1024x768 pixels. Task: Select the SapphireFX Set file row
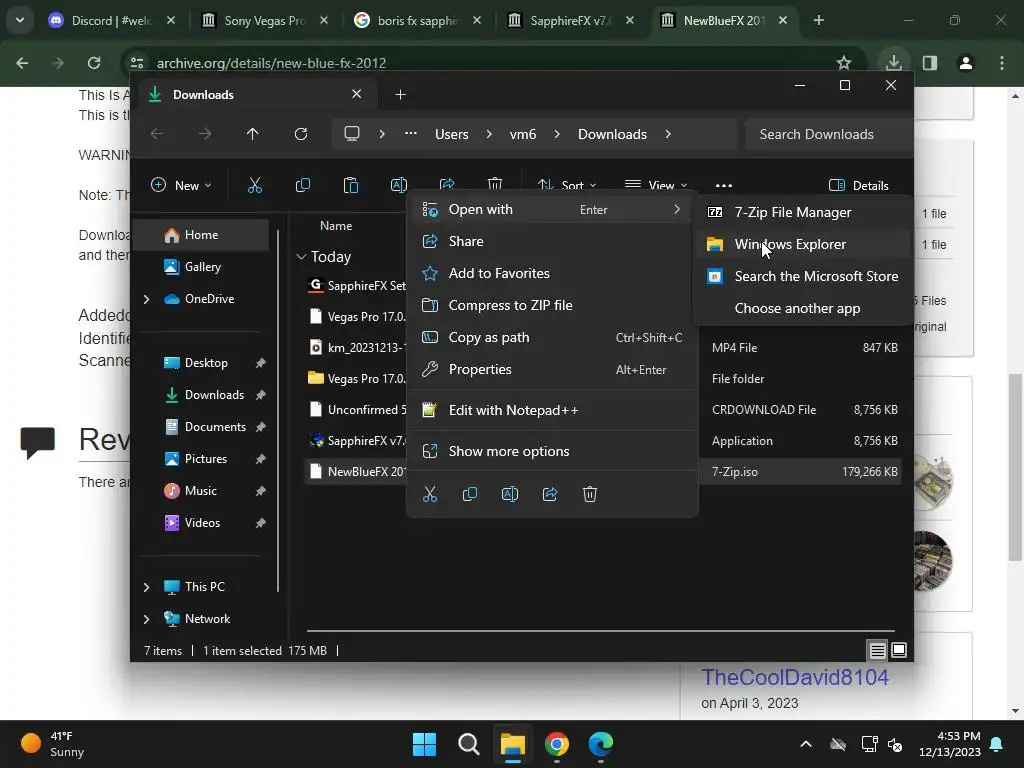[x=357, y=285]
